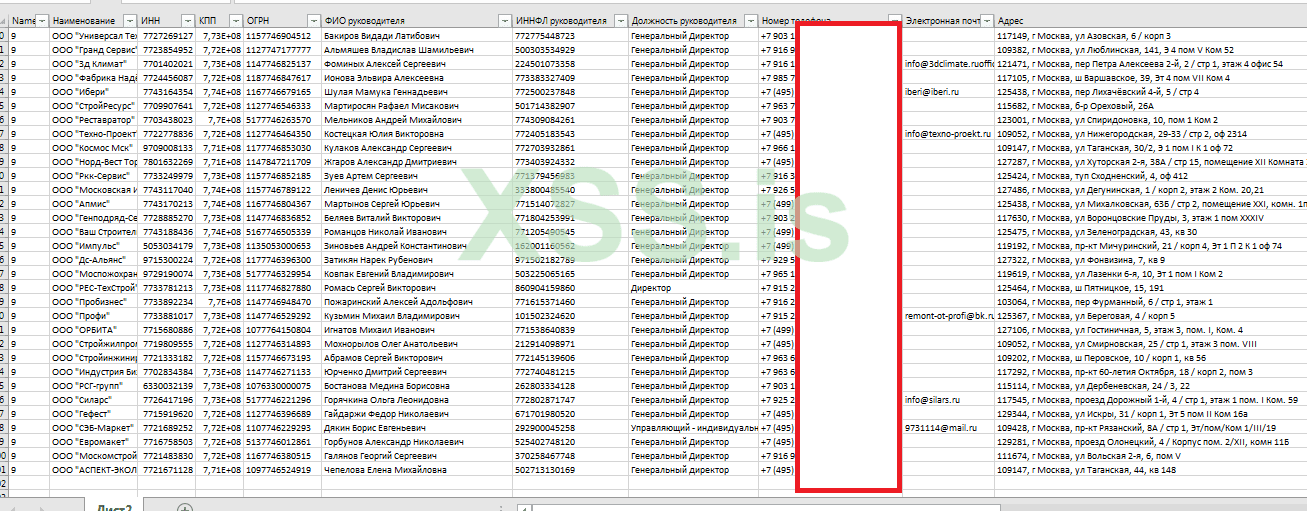
Task: Open the ИНН column filter dropdown
Action: coord(189,21)
